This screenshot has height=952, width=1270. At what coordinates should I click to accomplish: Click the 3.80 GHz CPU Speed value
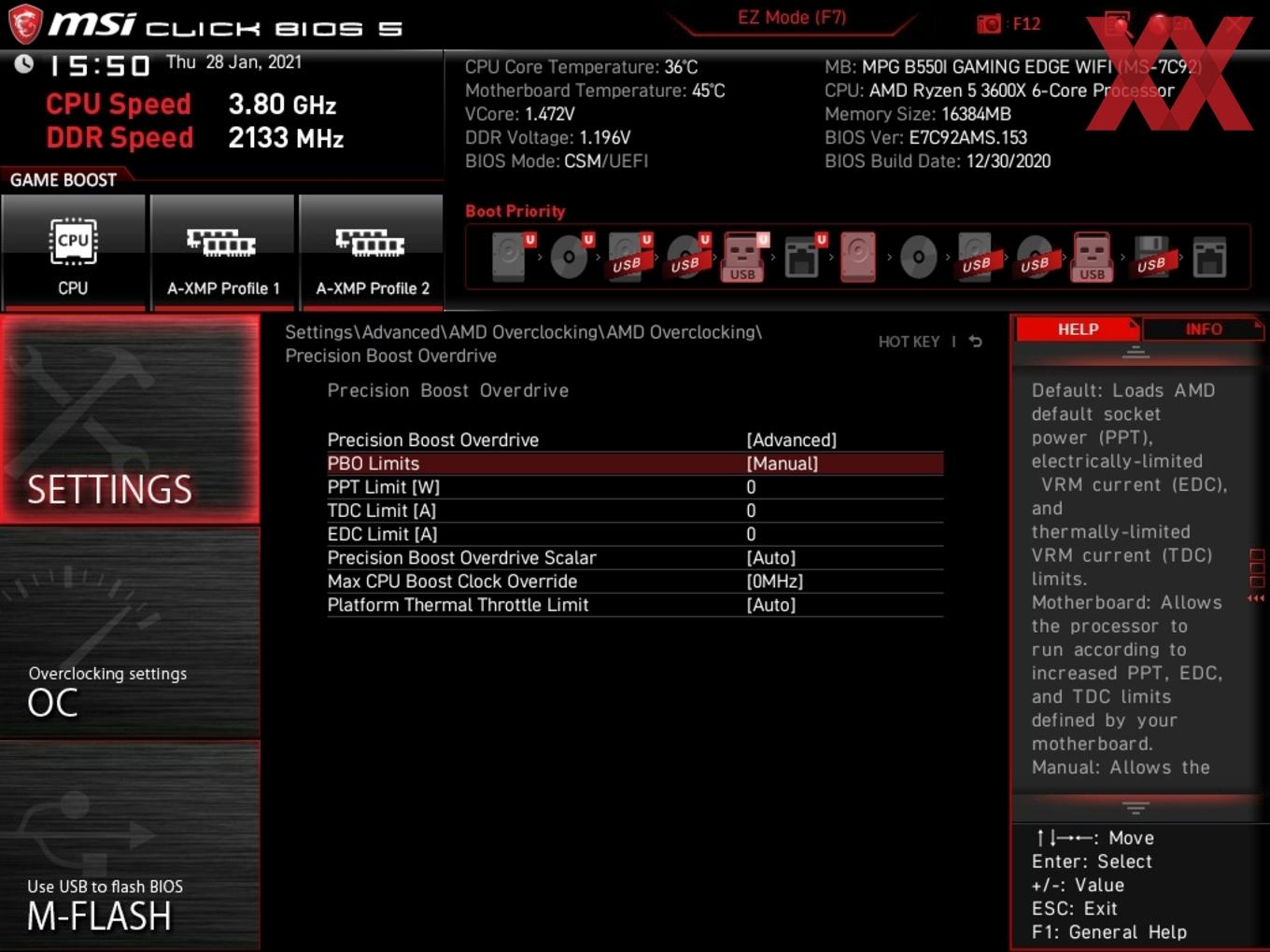pyautogui.click(x=282, y=105)
